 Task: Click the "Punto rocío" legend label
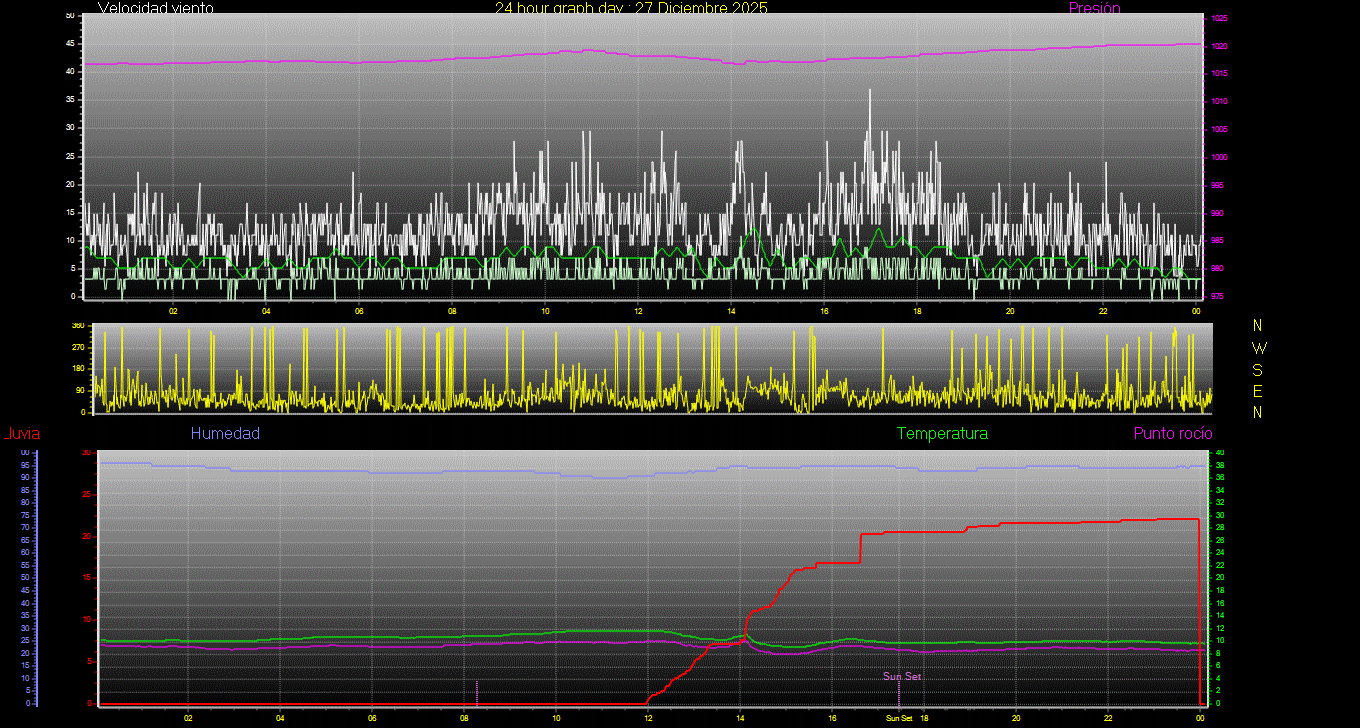[x=1172, y=433]
